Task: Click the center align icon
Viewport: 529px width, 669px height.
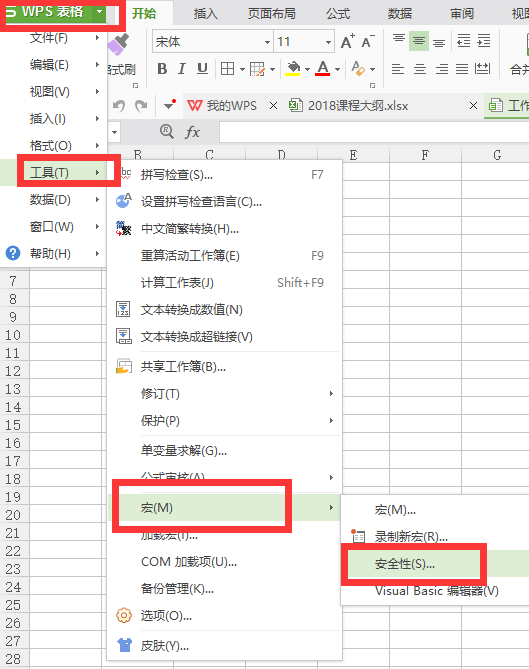Action: click(420, 69)
